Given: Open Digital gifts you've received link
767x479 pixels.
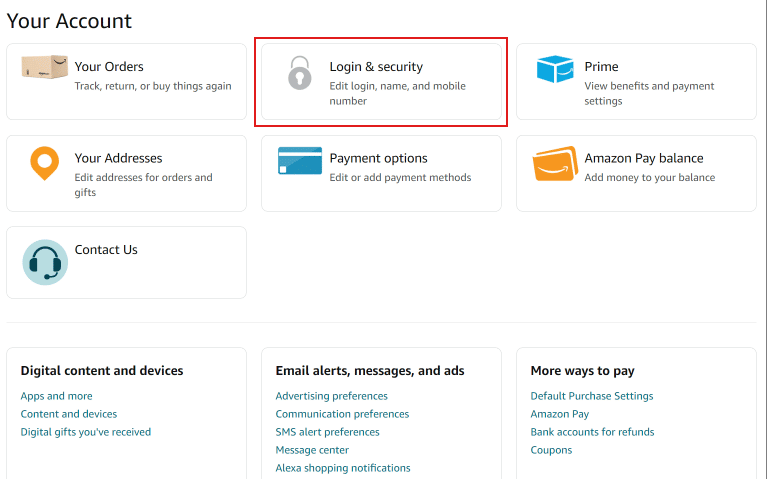Looking at the screenshot, I should tap(86, 432).
